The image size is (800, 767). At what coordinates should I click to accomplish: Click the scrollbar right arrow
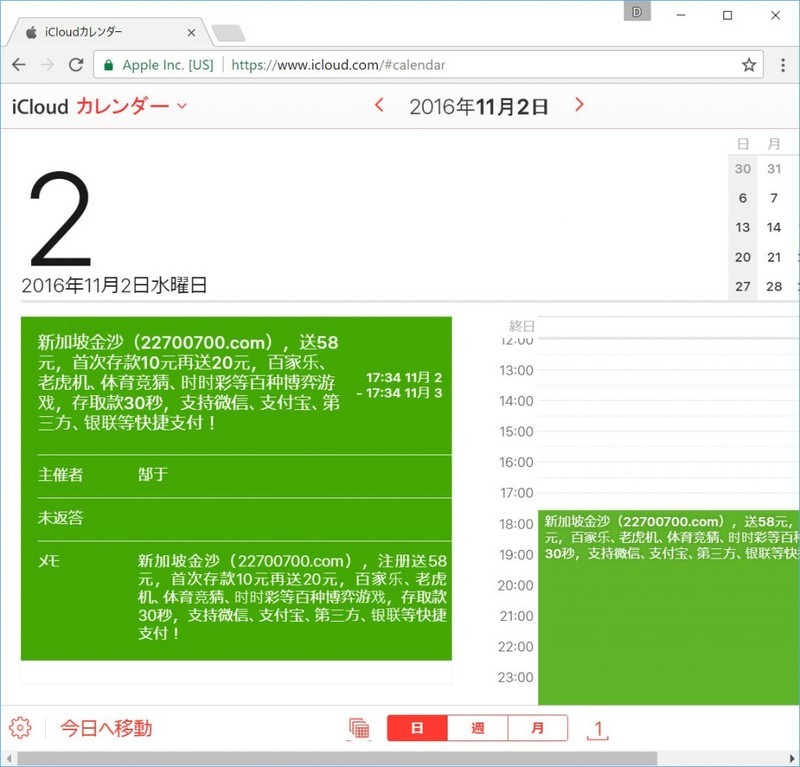792,758
